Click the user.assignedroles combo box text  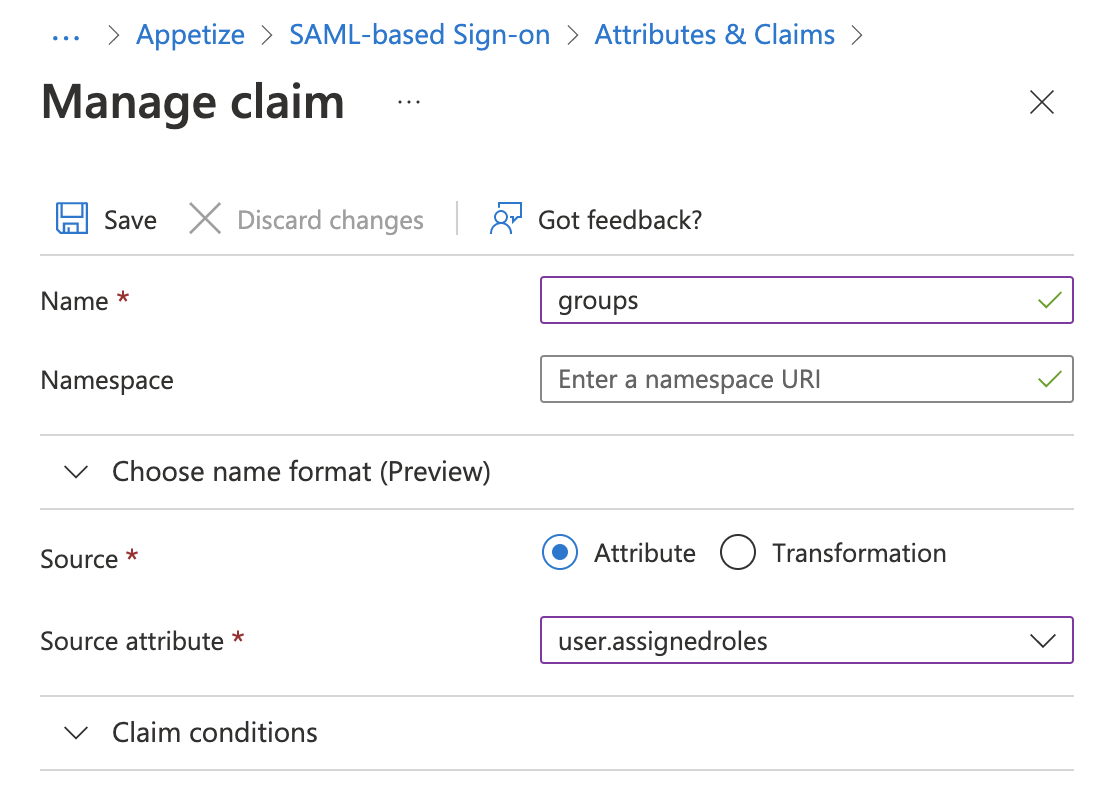tap(663, 641)
